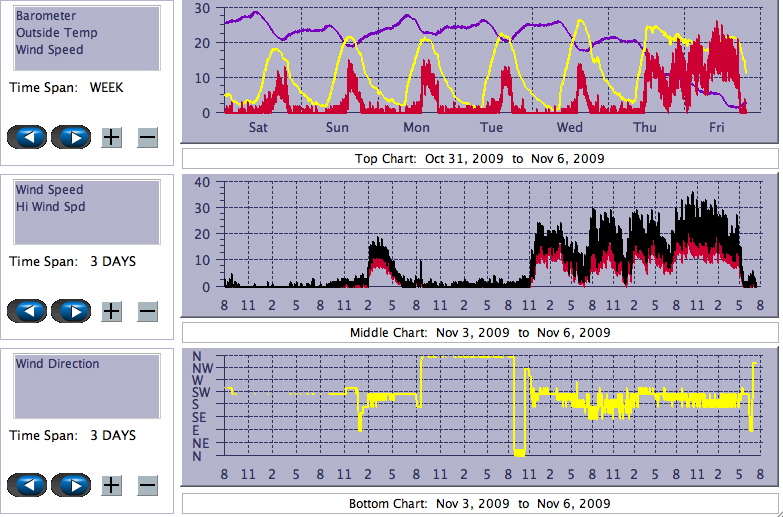Click the top chart back arrow button

pos(27,137)
